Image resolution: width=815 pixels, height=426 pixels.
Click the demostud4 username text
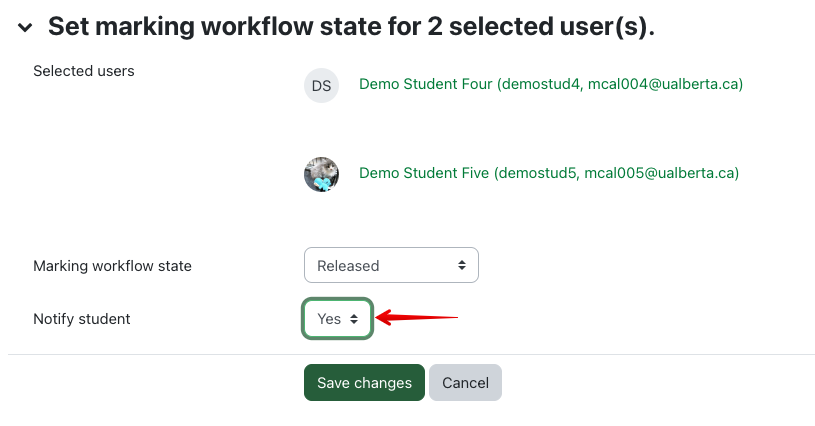[x=540, y=85]
